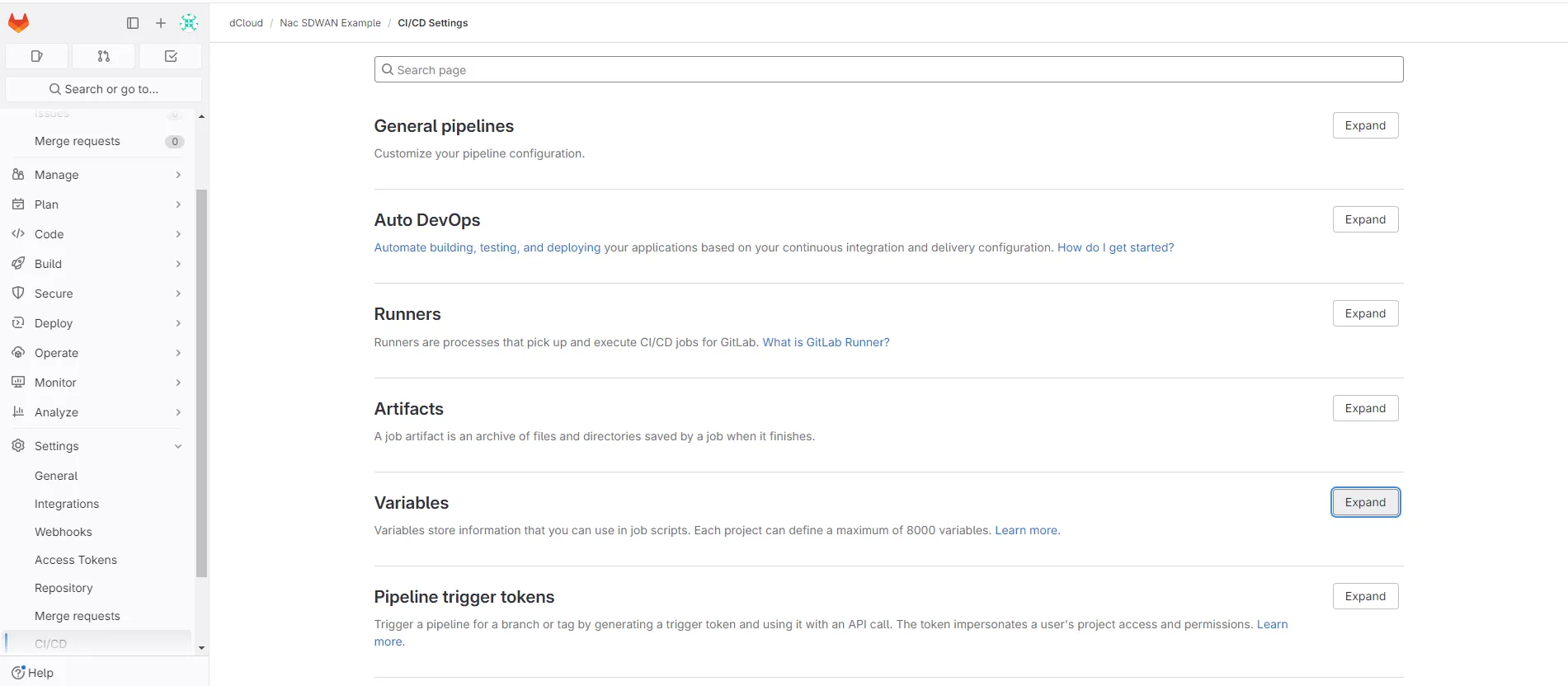Open Access Tokens settings page
The width and height of the screenshot is (1568, 686).
76,560
